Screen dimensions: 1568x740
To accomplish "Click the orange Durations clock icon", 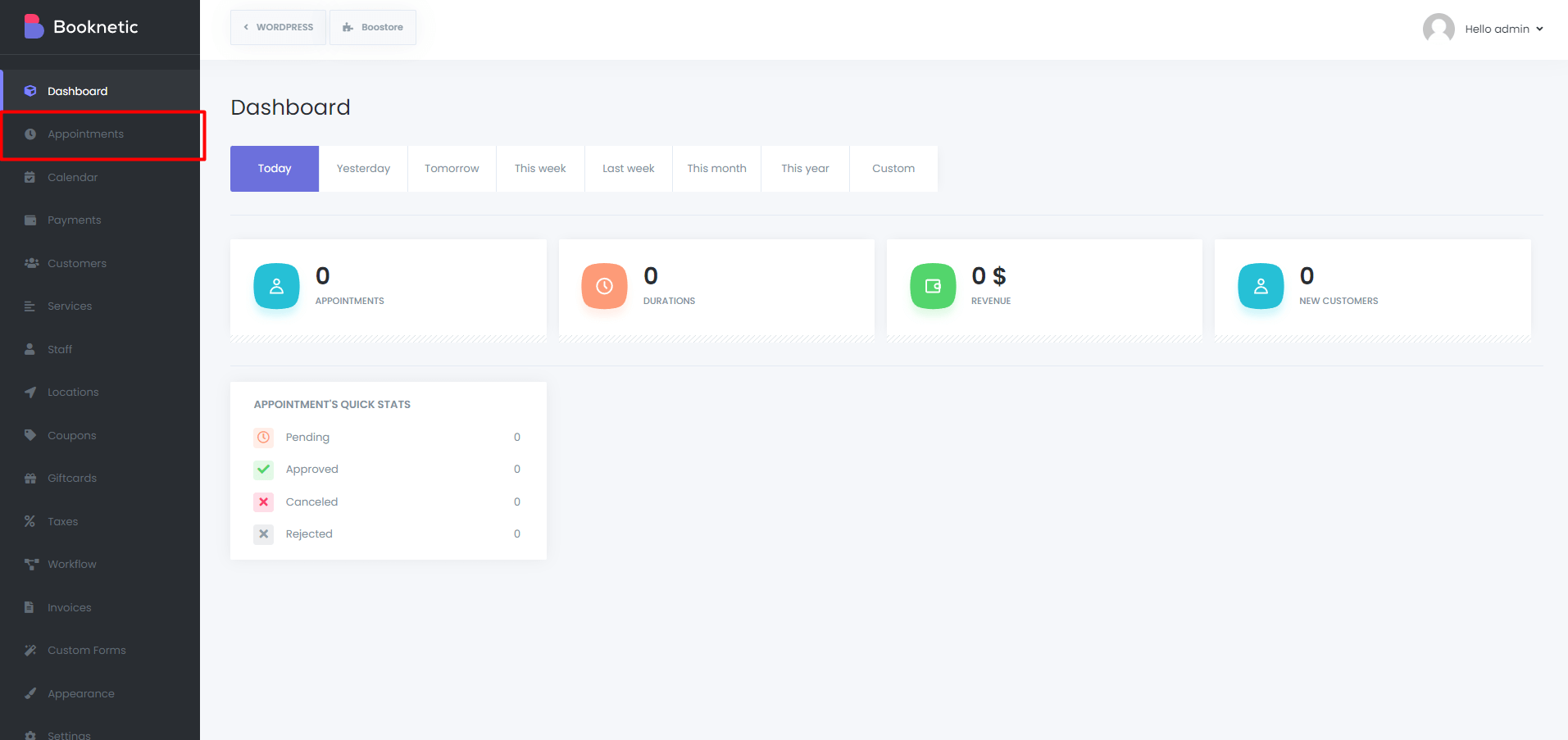I will click(x=604, y=286).
